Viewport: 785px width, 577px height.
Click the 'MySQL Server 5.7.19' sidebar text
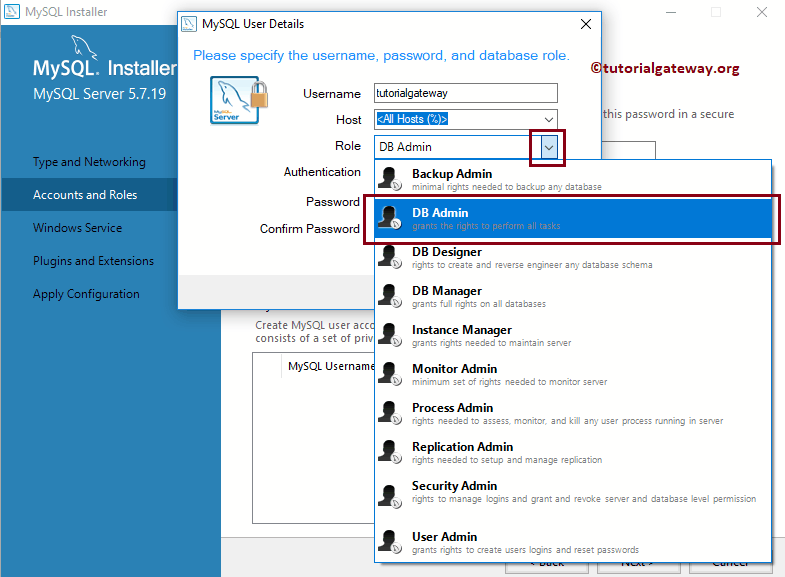[99, 94]
